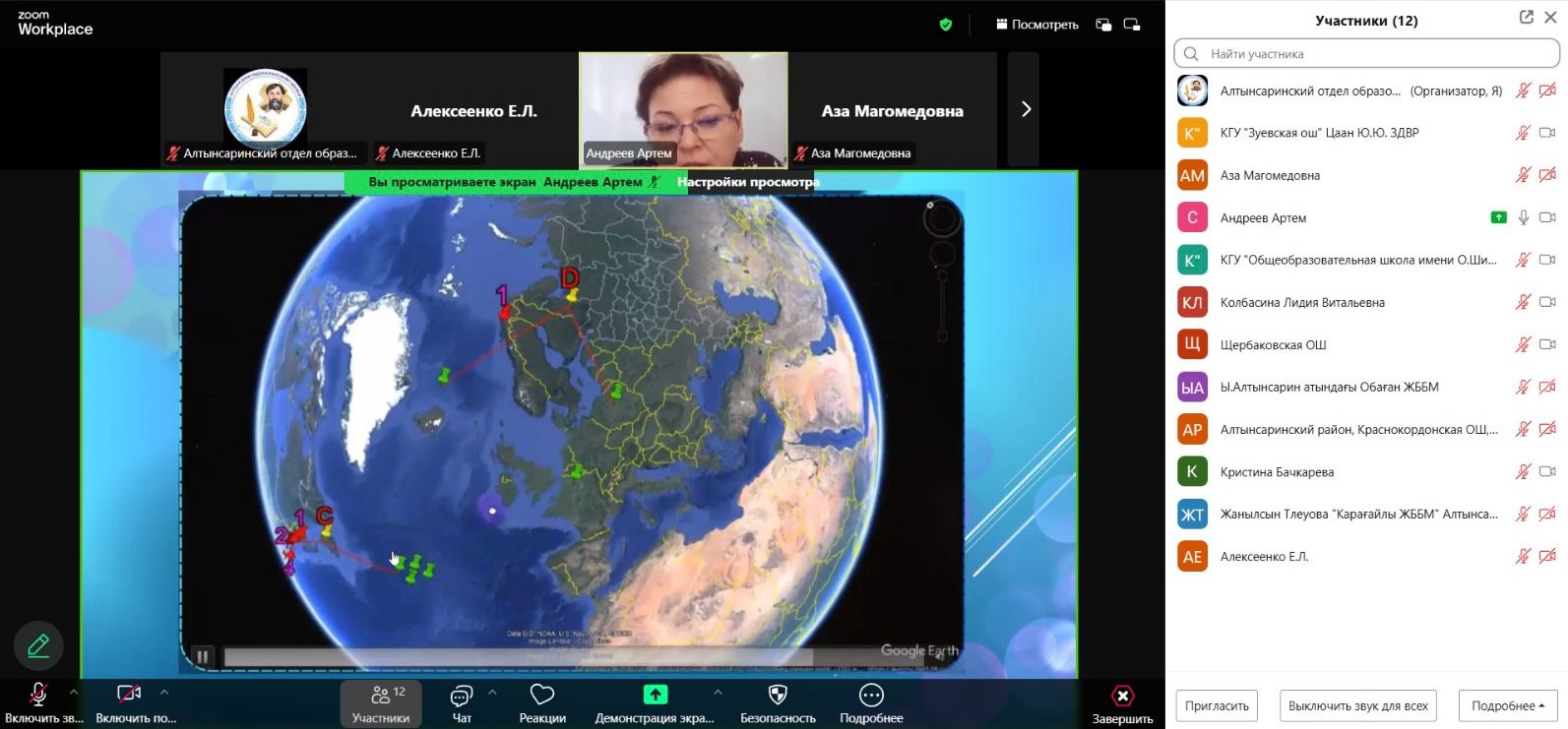
Task: Toggle the Участники panel button
Action: [x=381, y=704]
